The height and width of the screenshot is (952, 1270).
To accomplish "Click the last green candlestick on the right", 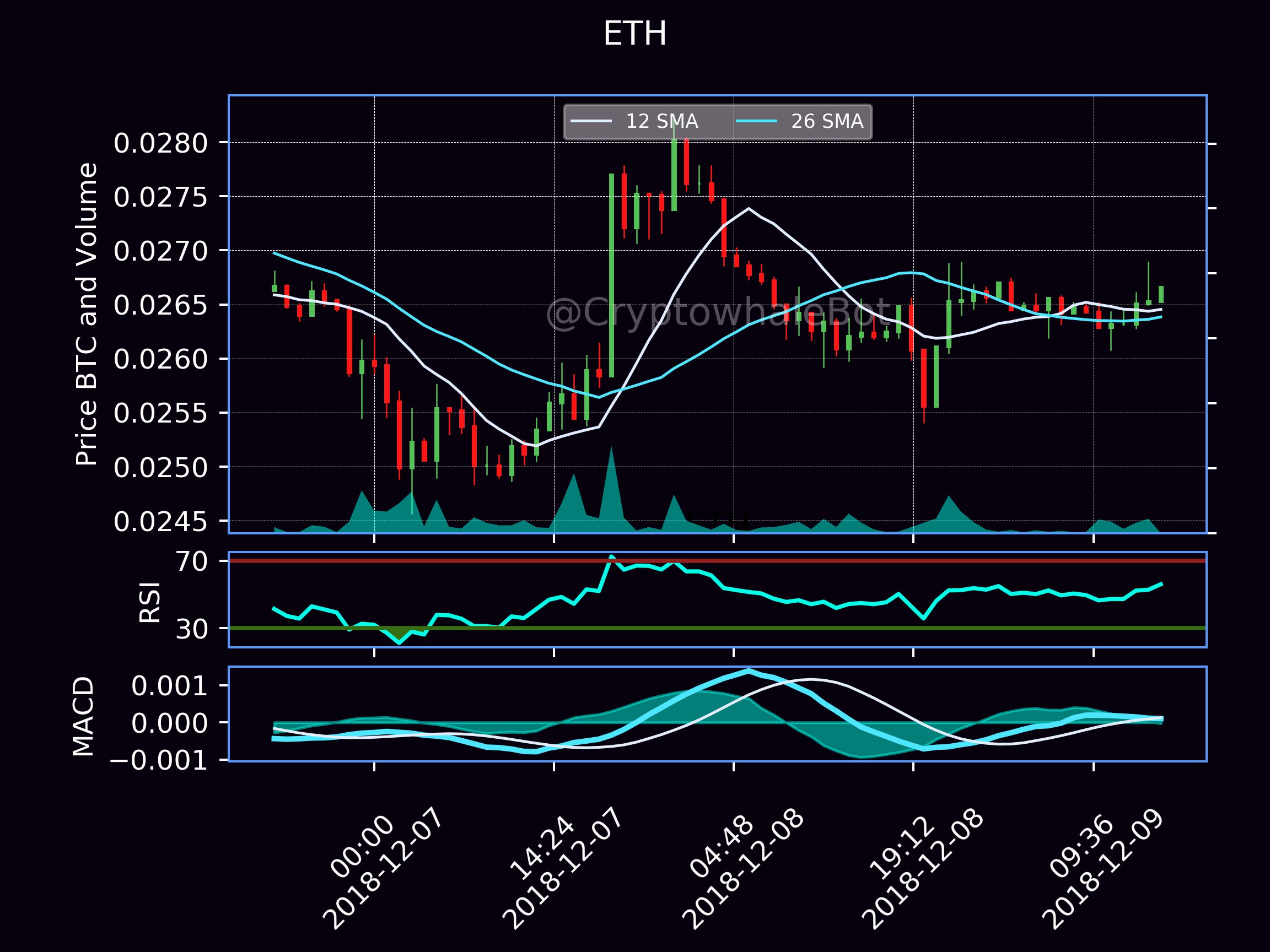I will 1161,294.
